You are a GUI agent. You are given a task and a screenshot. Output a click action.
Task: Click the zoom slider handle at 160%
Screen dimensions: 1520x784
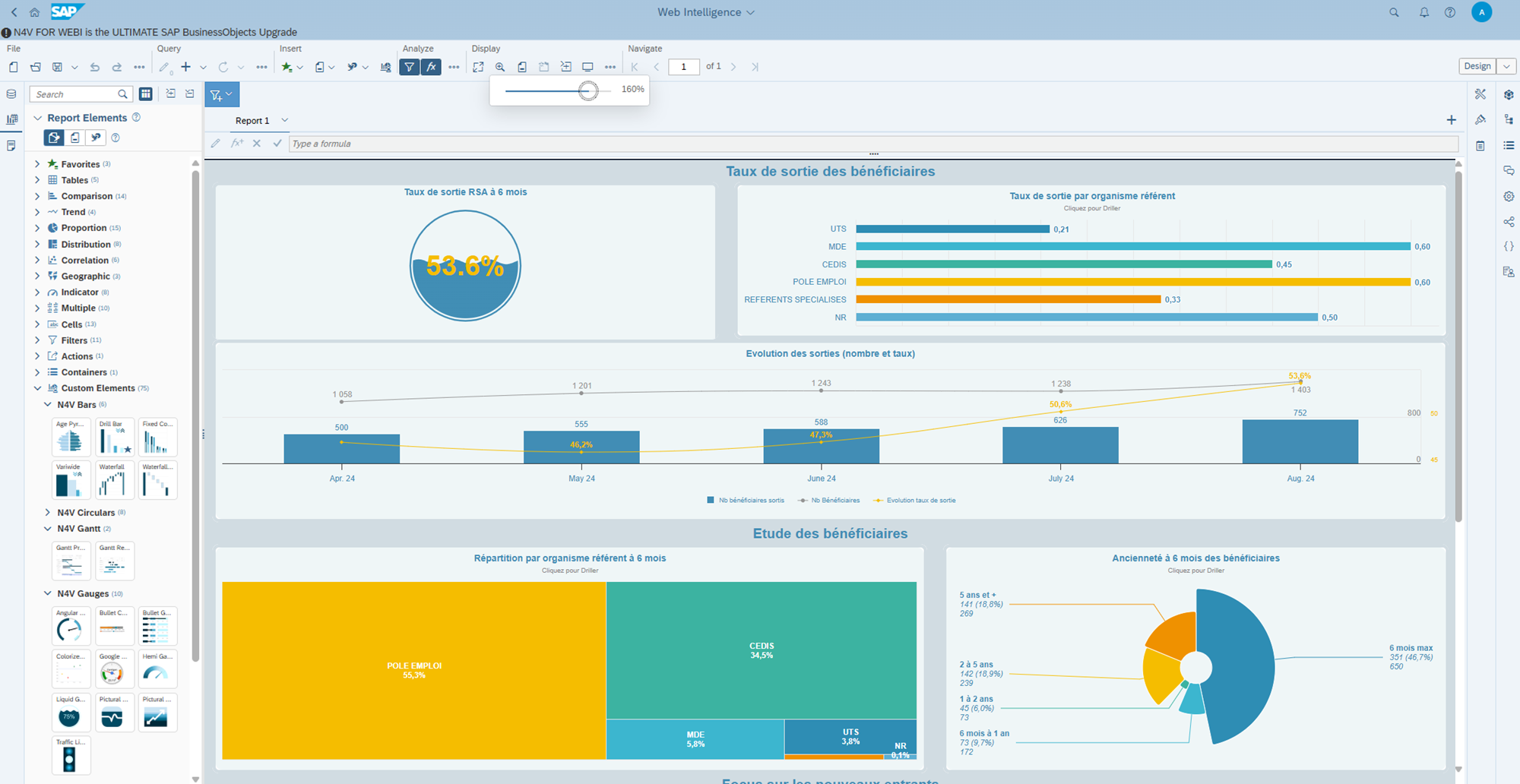click(x=587, y=90)
